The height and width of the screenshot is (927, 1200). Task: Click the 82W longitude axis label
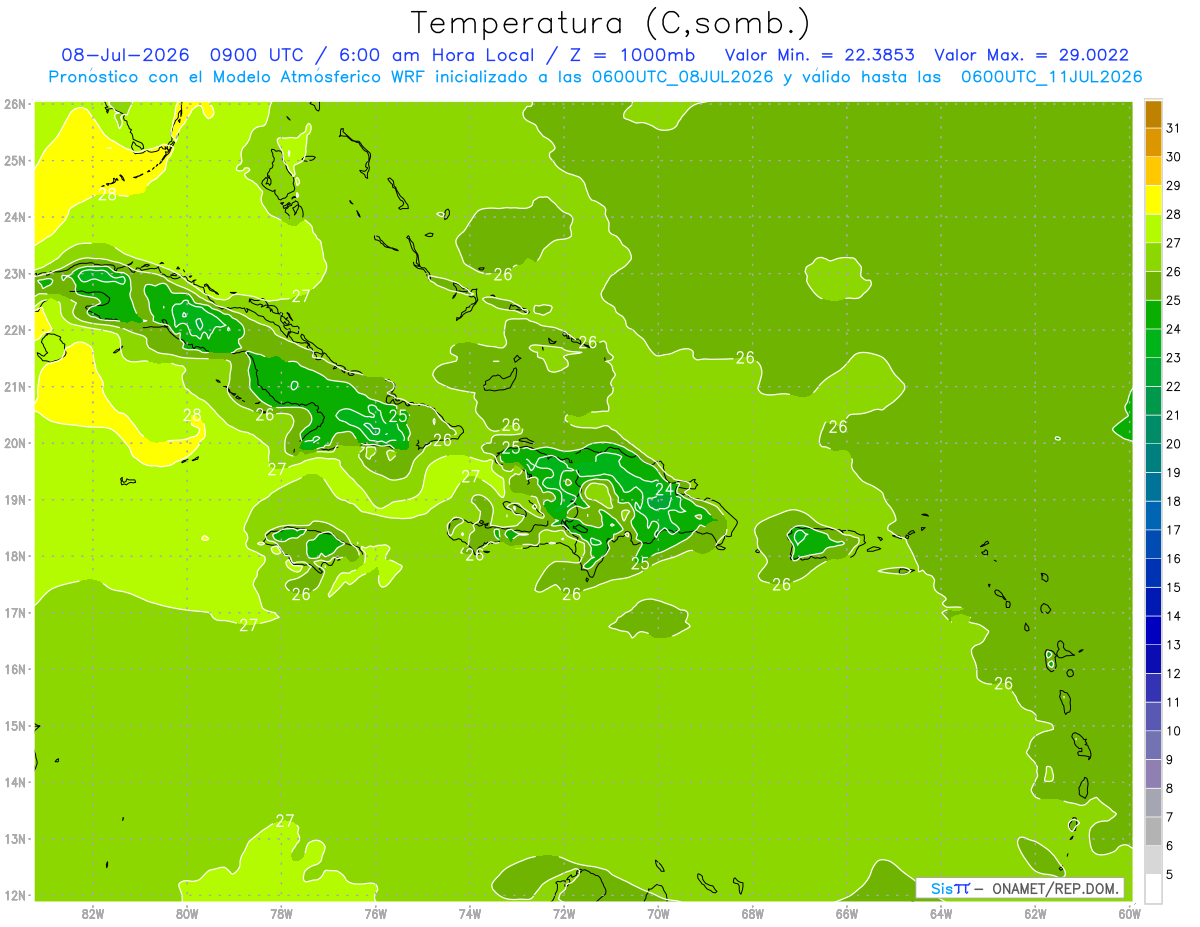(x=93, y=913)
